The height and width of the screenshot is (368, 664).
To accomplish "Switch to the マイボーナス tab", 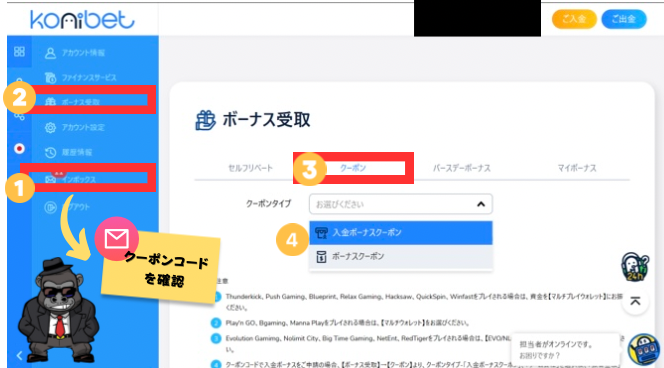I will tap(577, 168).
